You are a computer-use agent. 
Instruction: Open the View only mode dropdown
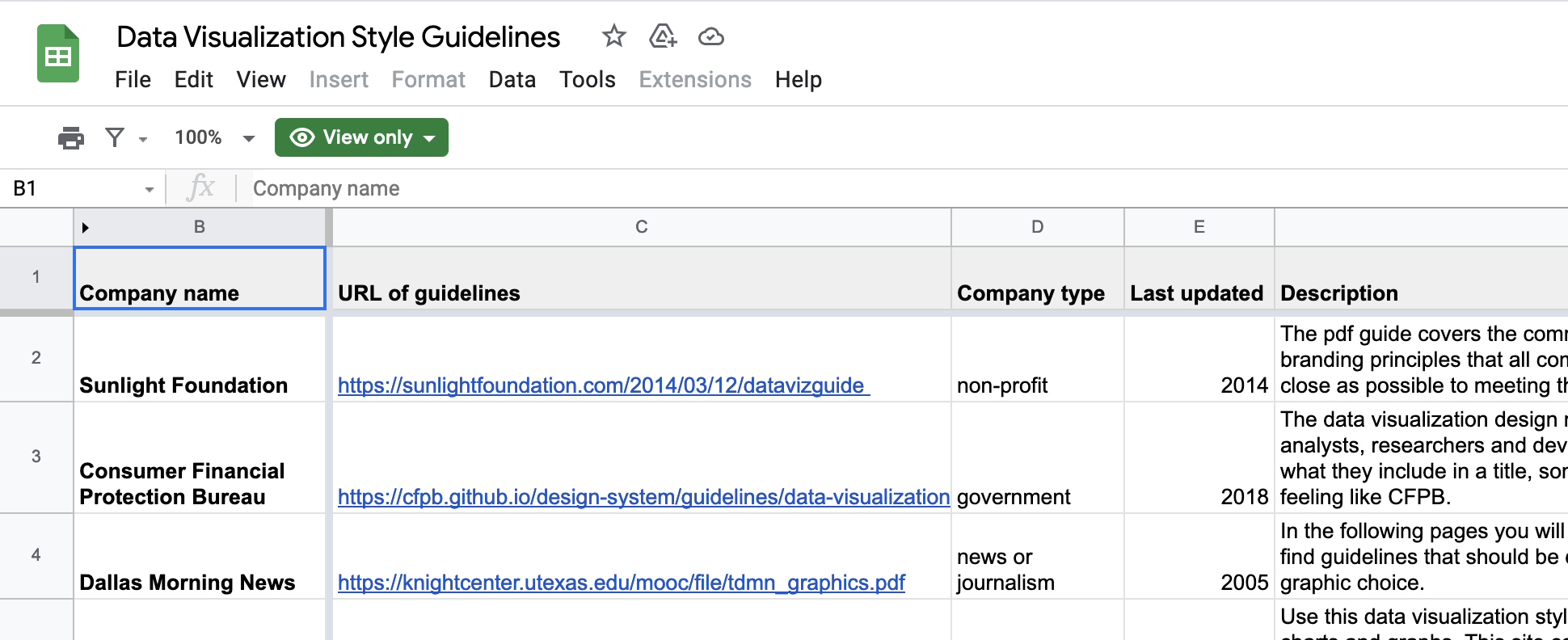[x=361, y=137]
